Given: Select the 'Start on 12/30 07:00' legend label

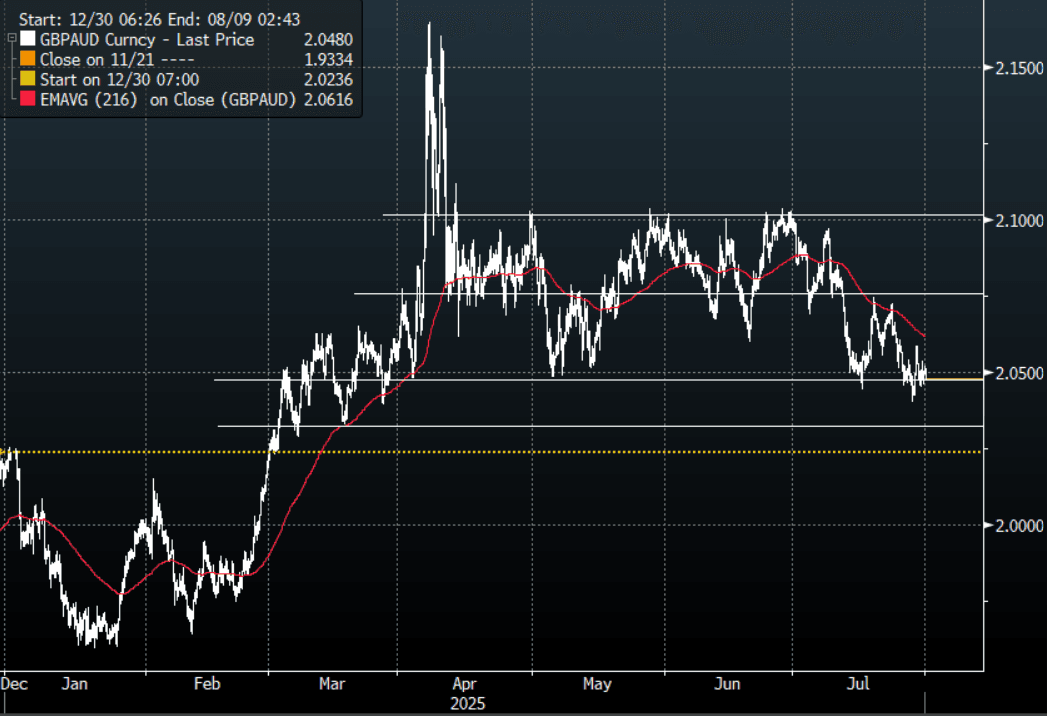Looking at the screenshot, I should [120, 79].
